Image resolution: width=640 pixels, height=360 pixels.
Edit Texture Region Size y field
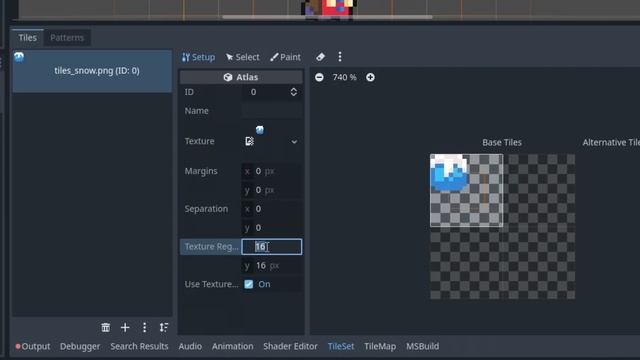tap(272, 265)
